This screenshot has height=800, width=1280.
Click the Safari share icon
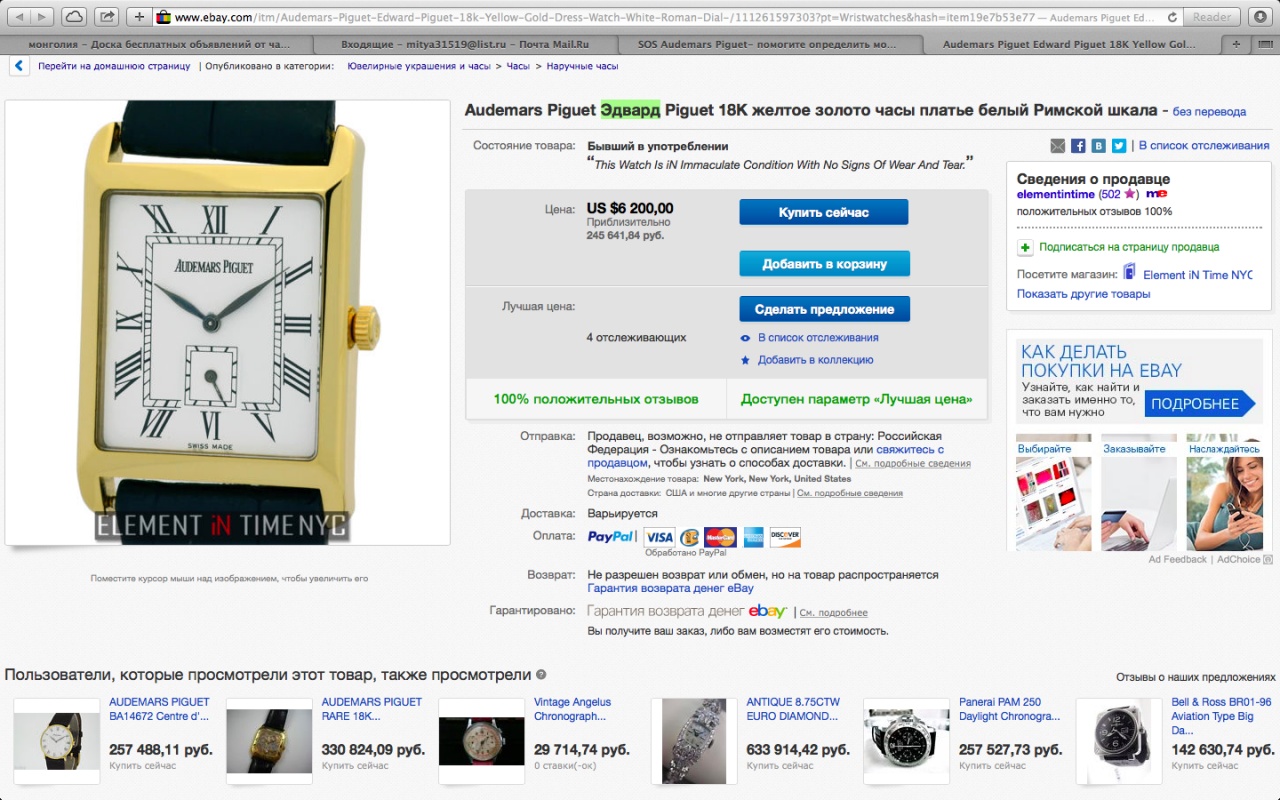[x=106, y=17]
